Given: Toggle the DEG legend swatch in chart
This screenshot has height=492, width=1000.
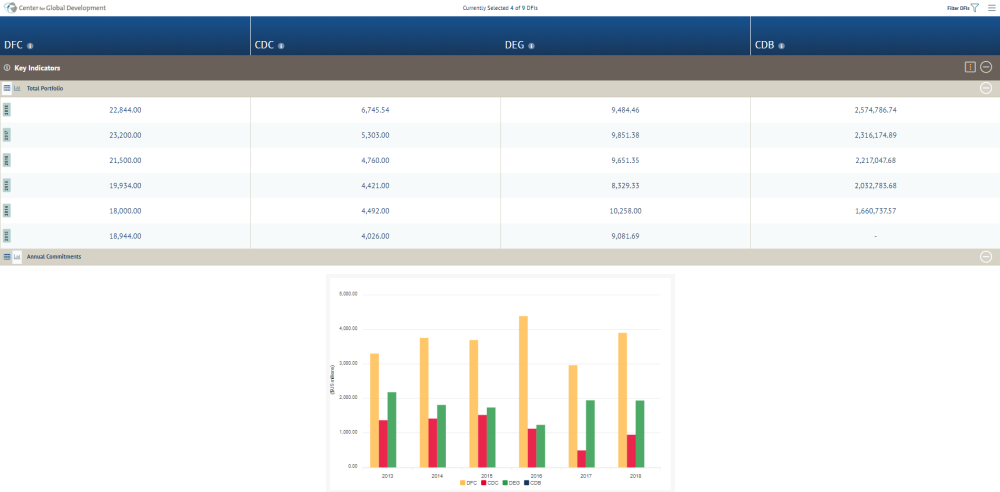Looking at the screenshot, I should click(504, 483).
